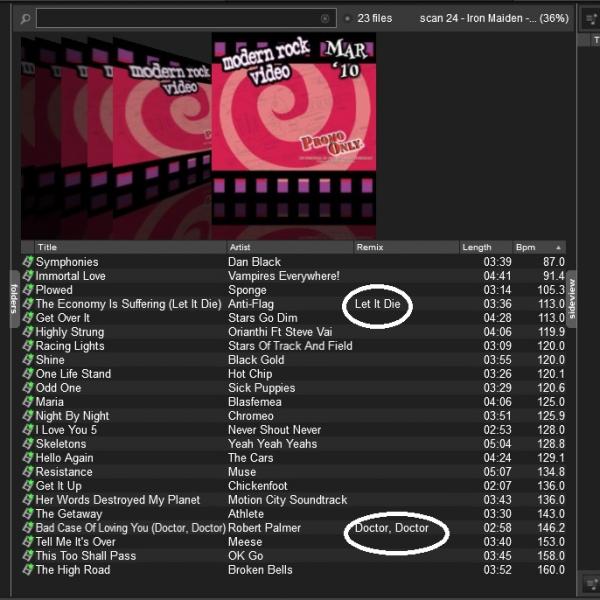600x600 pixels.
Task: Click the file icon next to Get It Up
Action: (28, 486)
